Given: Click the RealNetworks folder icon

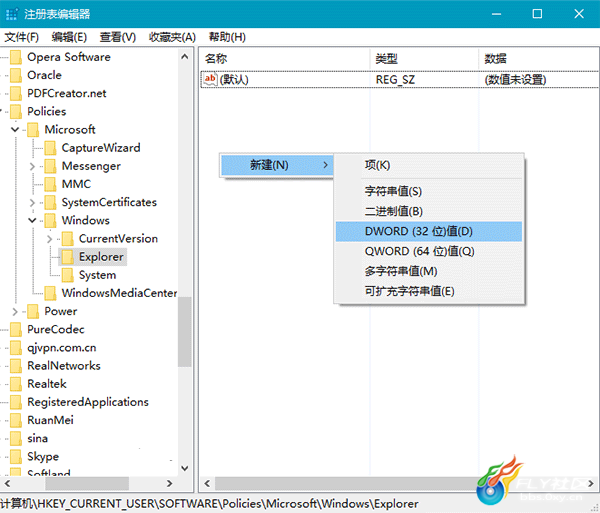Looking at the screenshot, I should [x=16, y=366].
